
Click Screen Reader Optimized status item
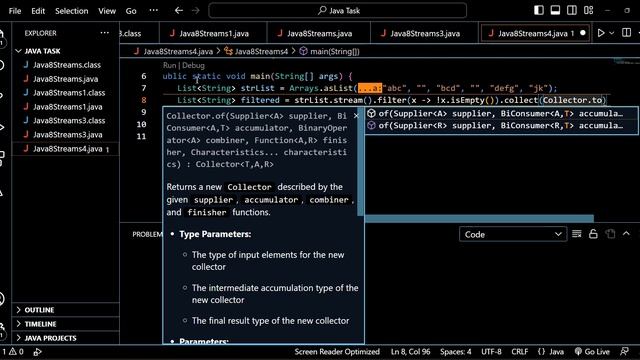pos(337,351)
